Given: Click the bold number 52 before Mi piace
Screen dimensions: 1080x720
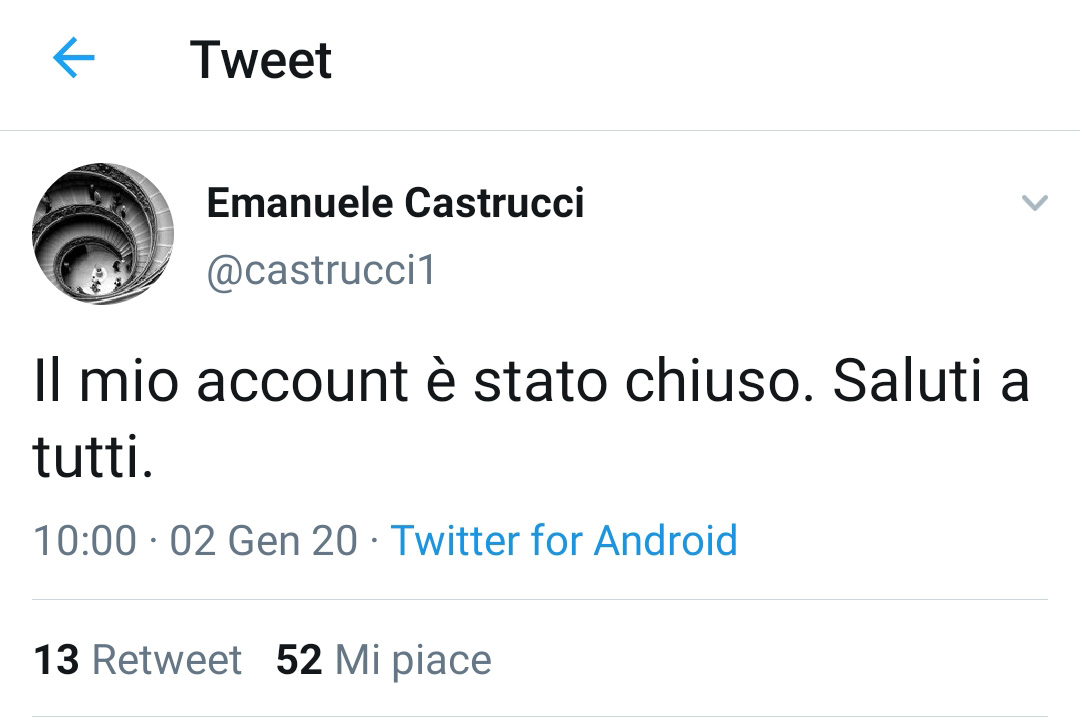Looking at the screenshot, I should (299, 659).
